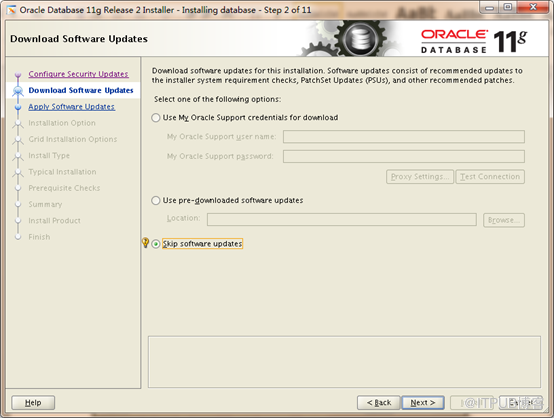The image size is (554, 418).
Task: Click Install Product step
Action: pyautogui.click(x=54, y=220)
